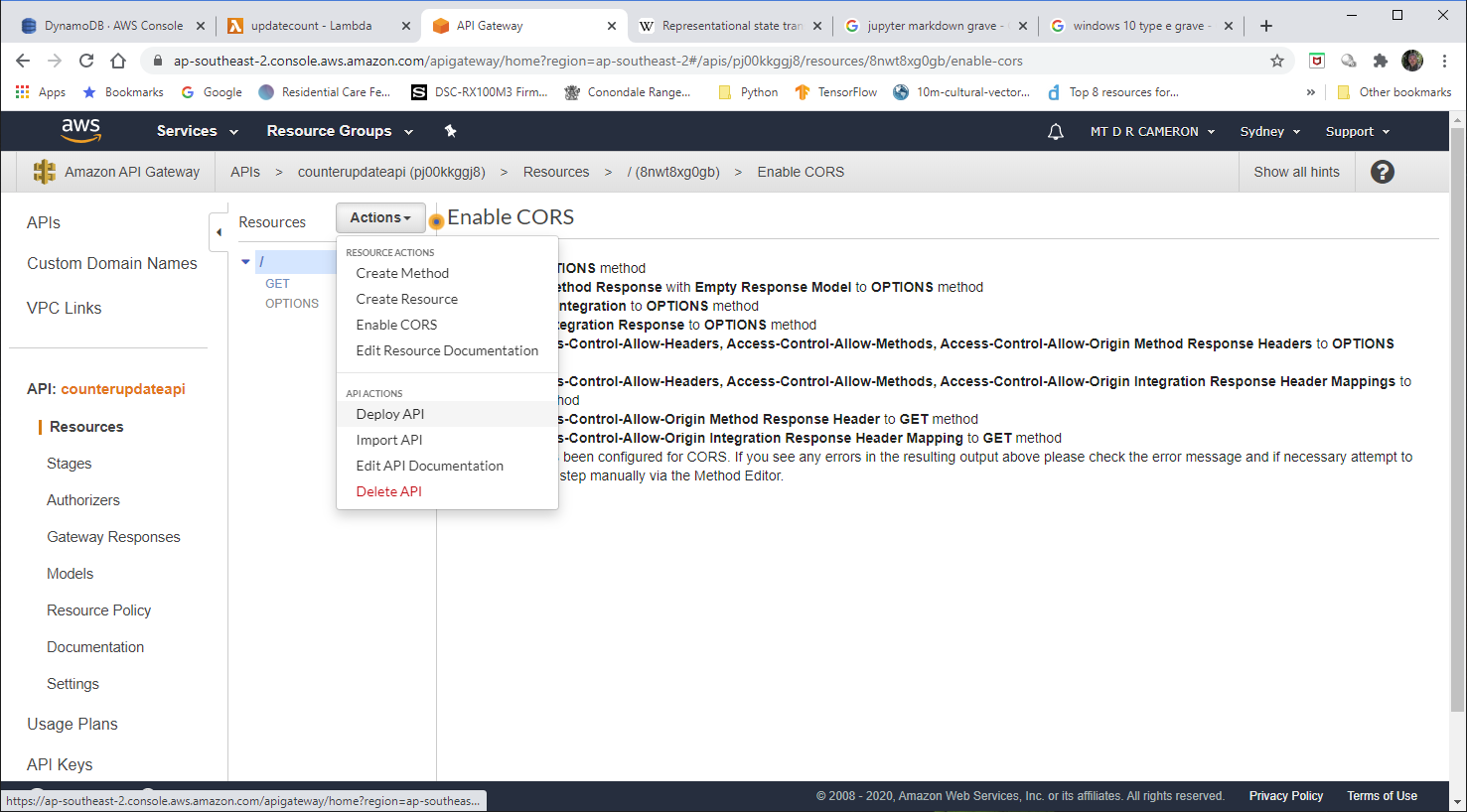The width and height of the screenshot is (1467, 812).
Task: Click the pin shortcuts icon in AWS bar
Action: coord(450,131)
